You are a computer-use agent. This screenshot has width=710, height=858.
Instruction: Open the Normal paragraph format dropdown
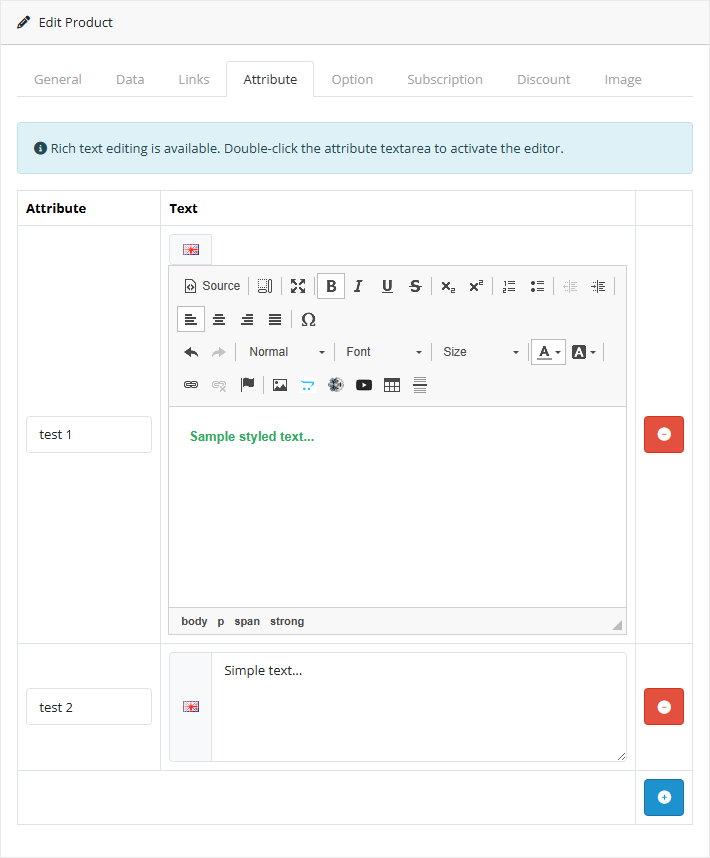pos(287,352)
